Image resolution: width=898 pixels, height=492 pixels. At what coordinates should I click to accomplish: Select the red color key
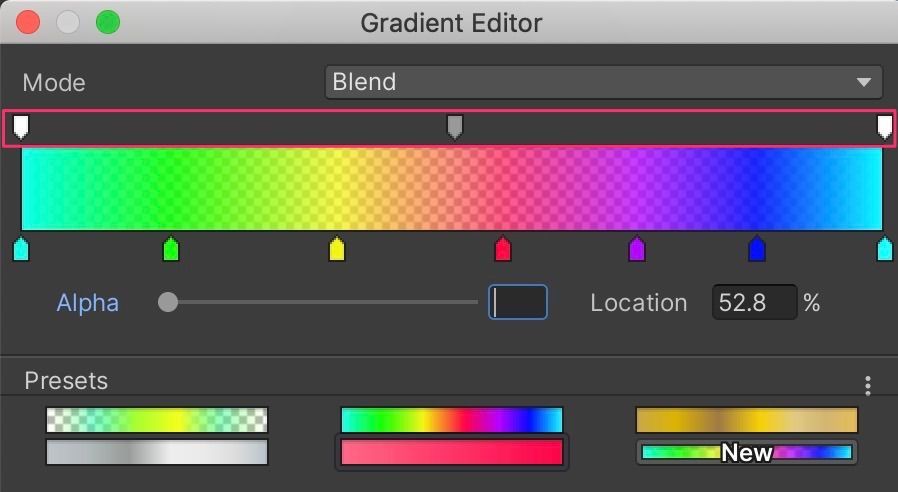[x=503, y=249]
